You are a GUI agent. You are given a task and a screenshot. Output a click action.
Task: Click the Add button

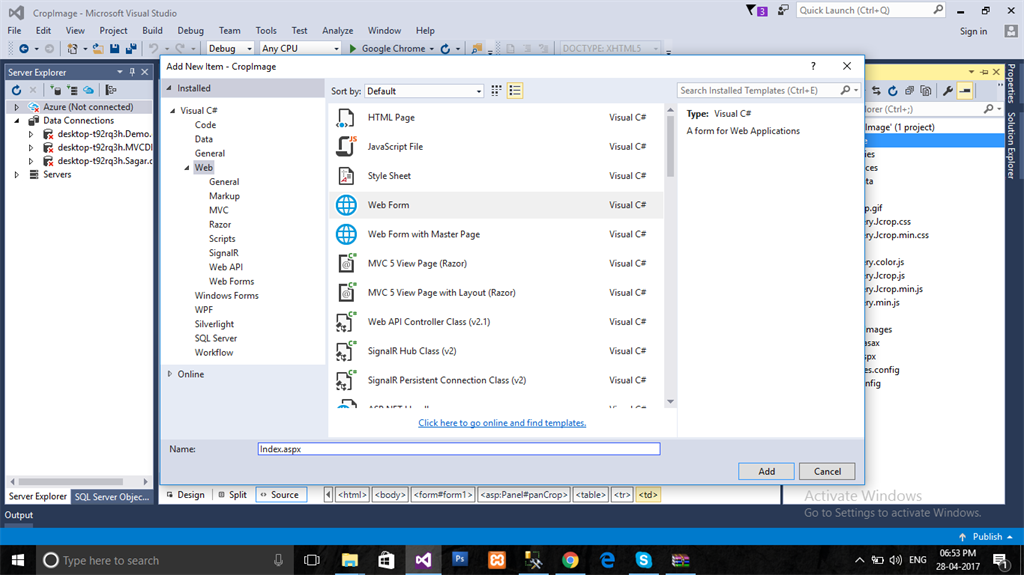(x=766, y=471)
